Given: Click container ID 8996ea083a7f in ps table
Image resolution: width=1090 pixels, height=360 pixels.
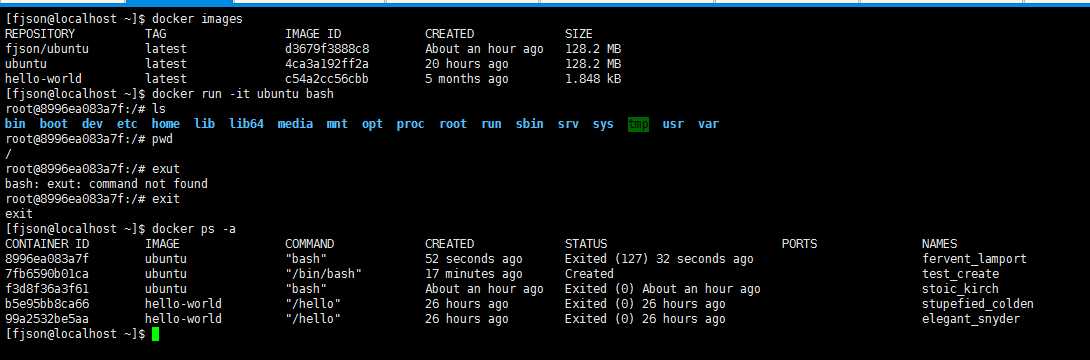Looking at the screenshot, I should click(x=47, y=259).
